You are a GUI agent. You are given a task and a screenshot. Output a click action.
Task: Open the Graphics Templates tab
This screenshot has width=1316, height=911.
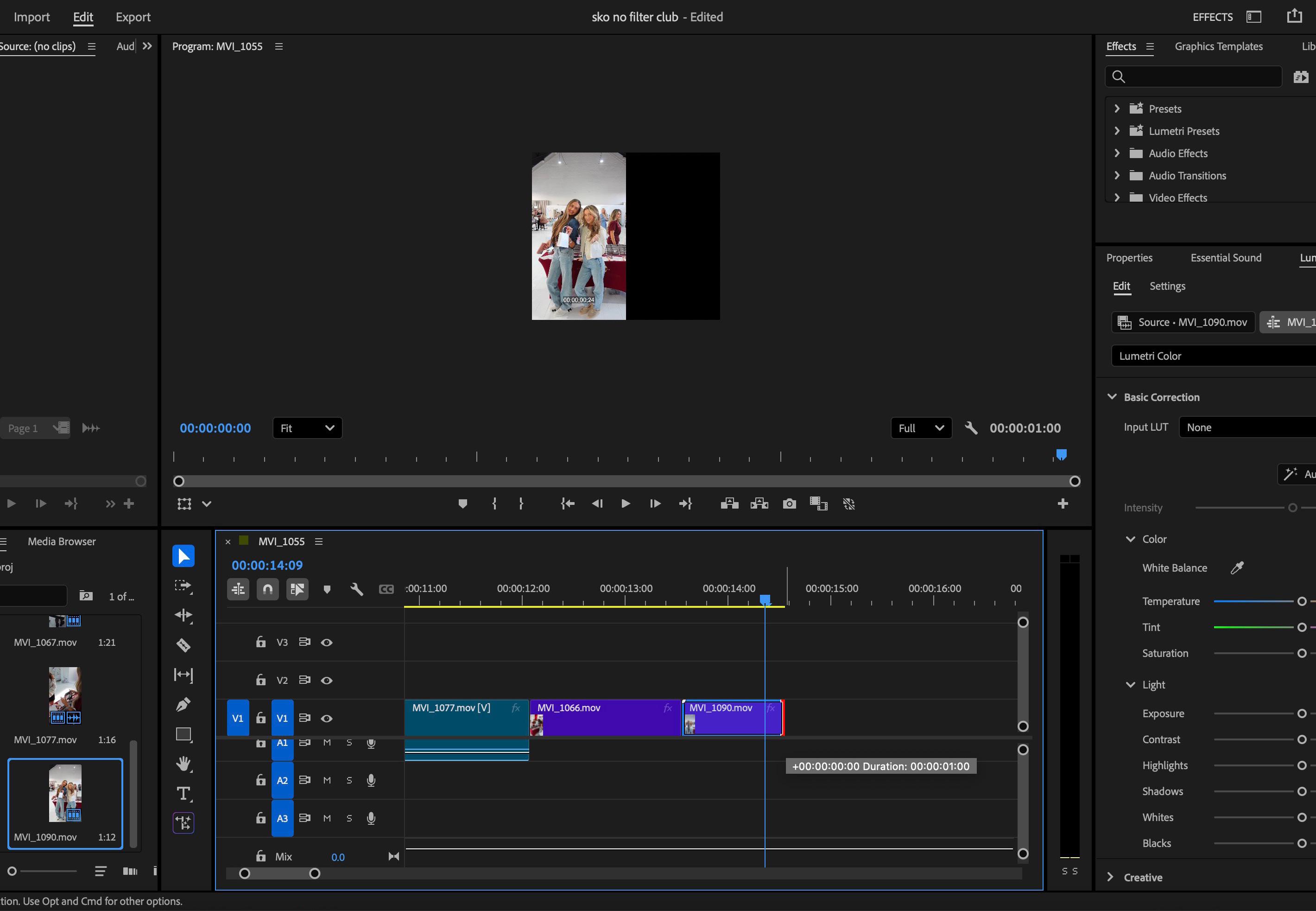1218,46
